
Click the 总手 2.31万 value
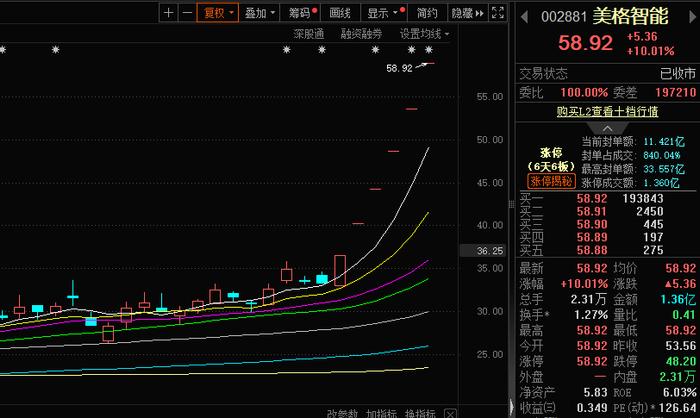(589, 299)
